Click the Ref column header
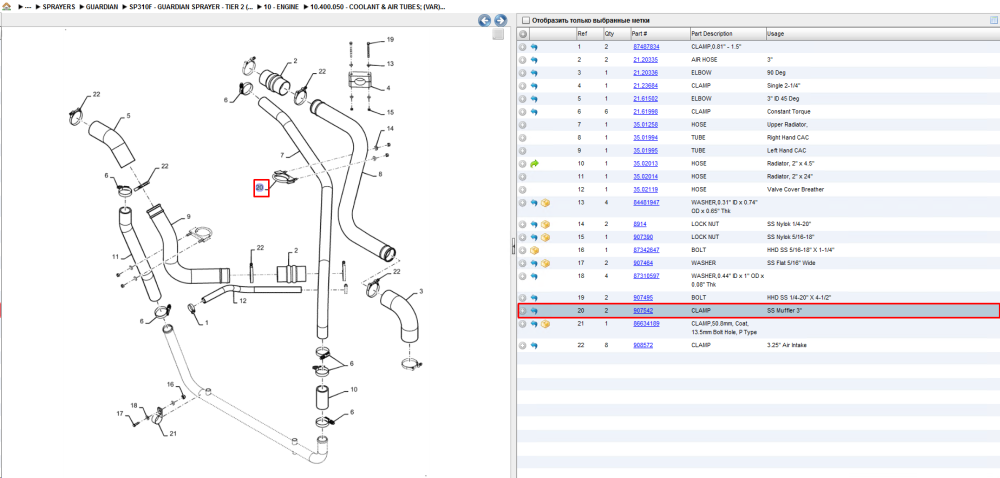The image size is (1000, 478). pyautogui.click(x=589, y=34)
